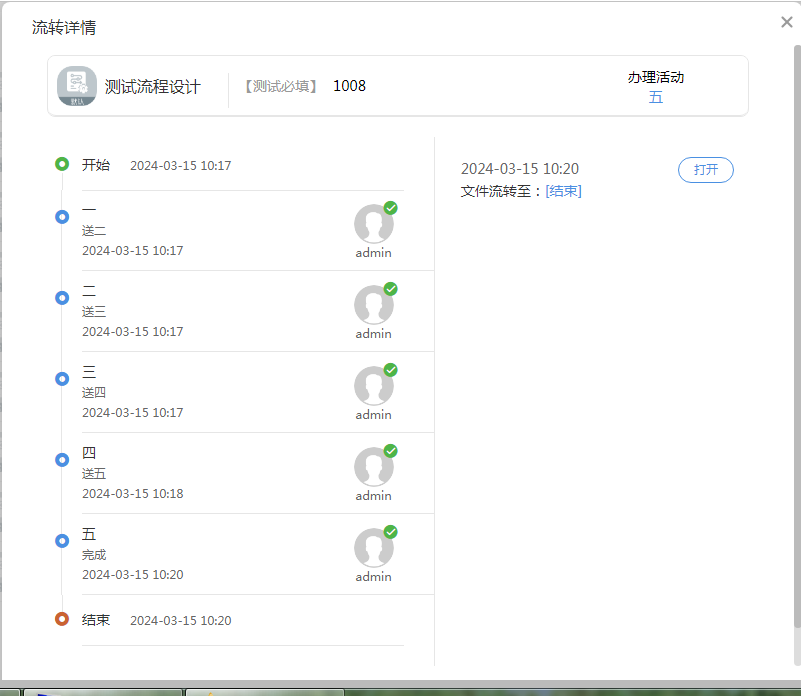
Task: Click the 结束 step label
Action: pos(96,620)
